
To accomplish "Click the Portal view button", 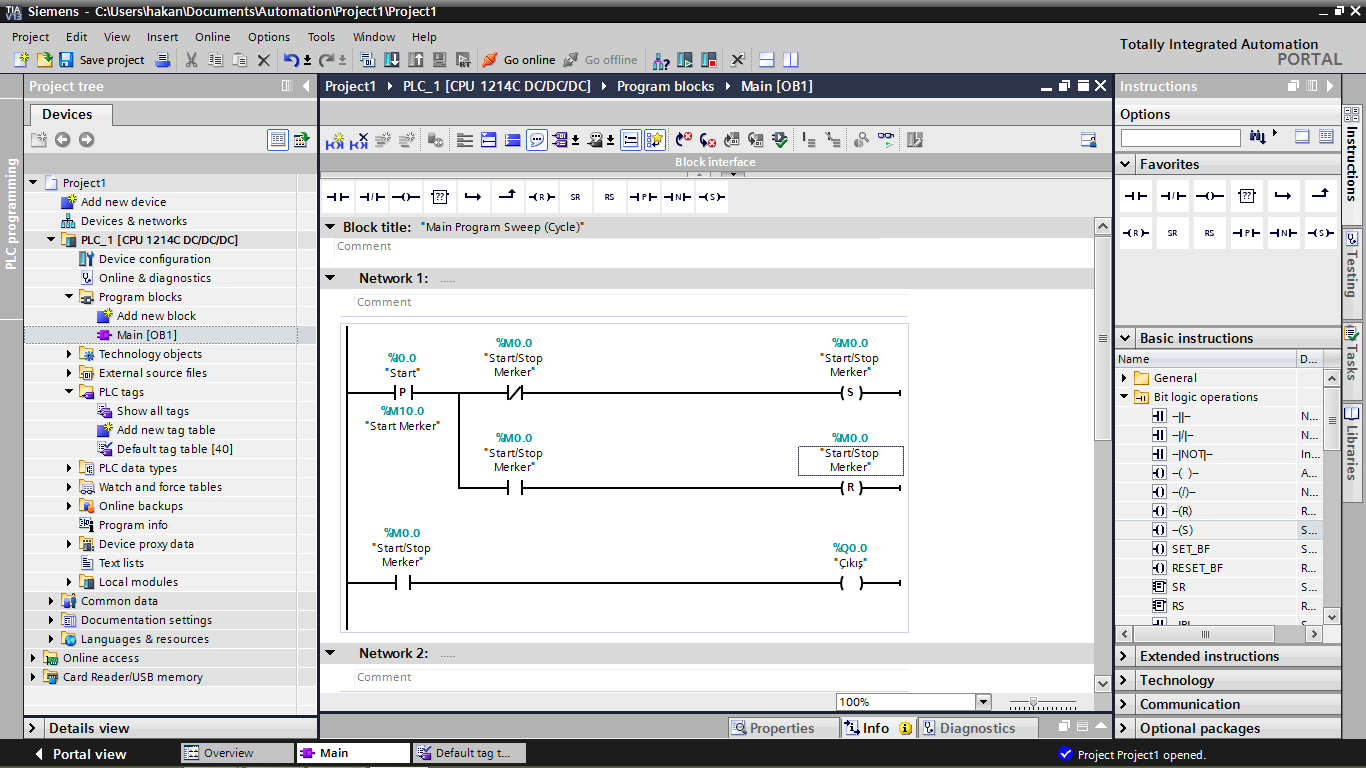I will coord(79,754).
